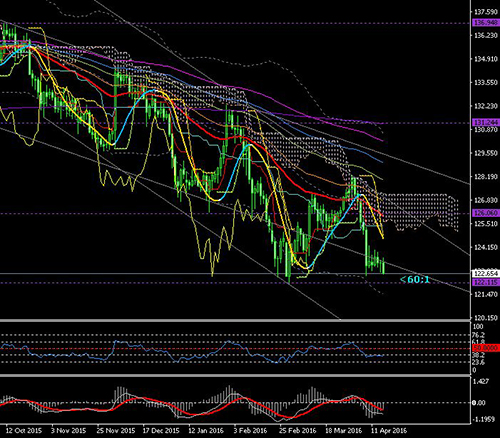Click the 3 Feb 2016 date label
The image size is (500, 438).
(250, 430)
